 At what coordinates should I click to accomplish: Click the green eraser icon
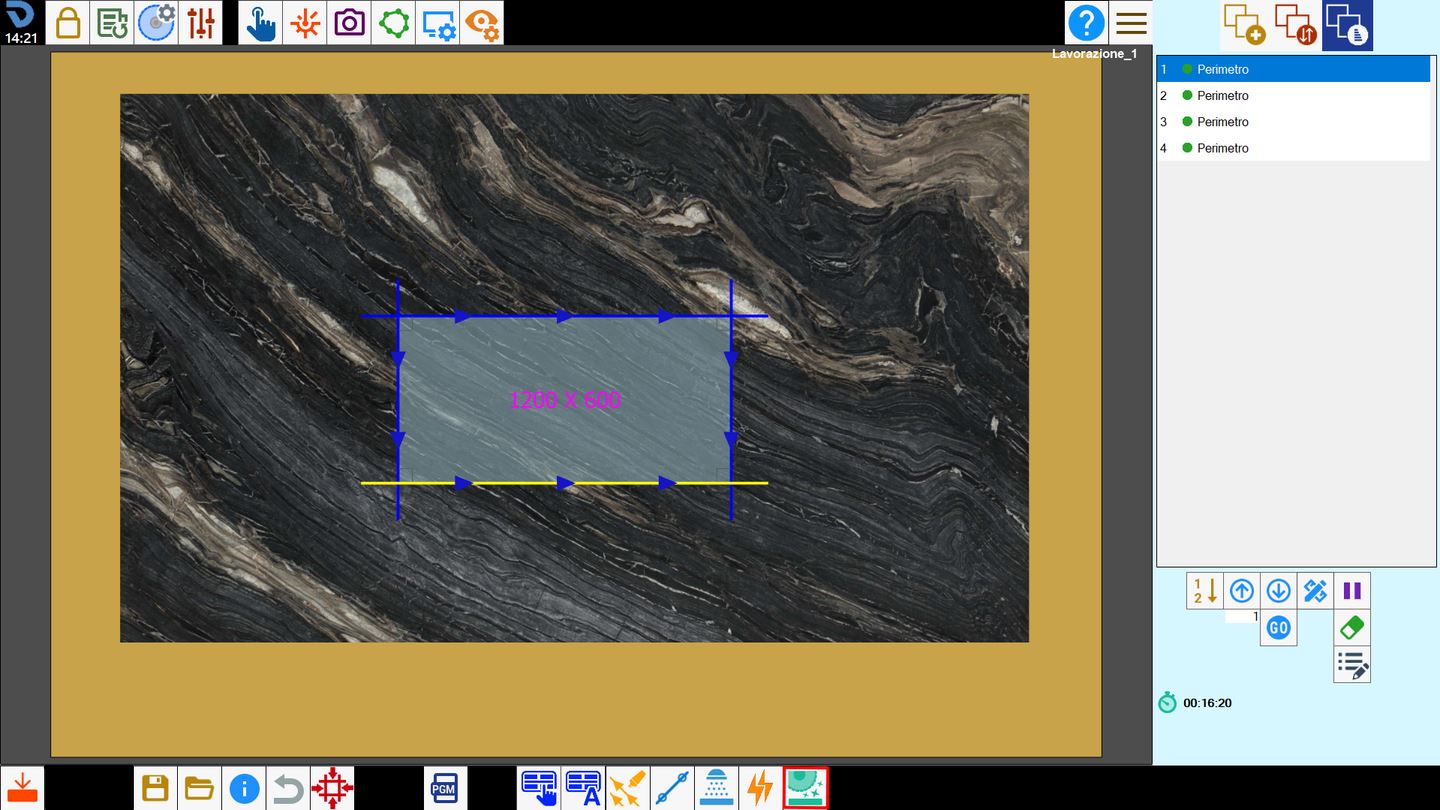point(1352,628)
